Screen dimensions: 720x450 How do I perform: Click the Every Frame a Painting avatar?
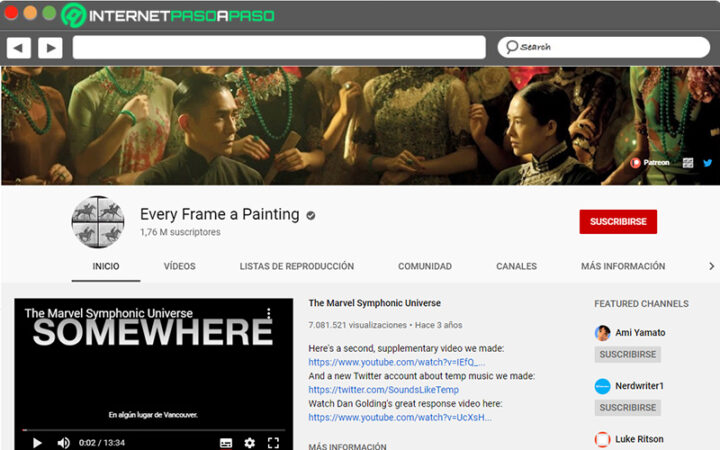(98, 221)
